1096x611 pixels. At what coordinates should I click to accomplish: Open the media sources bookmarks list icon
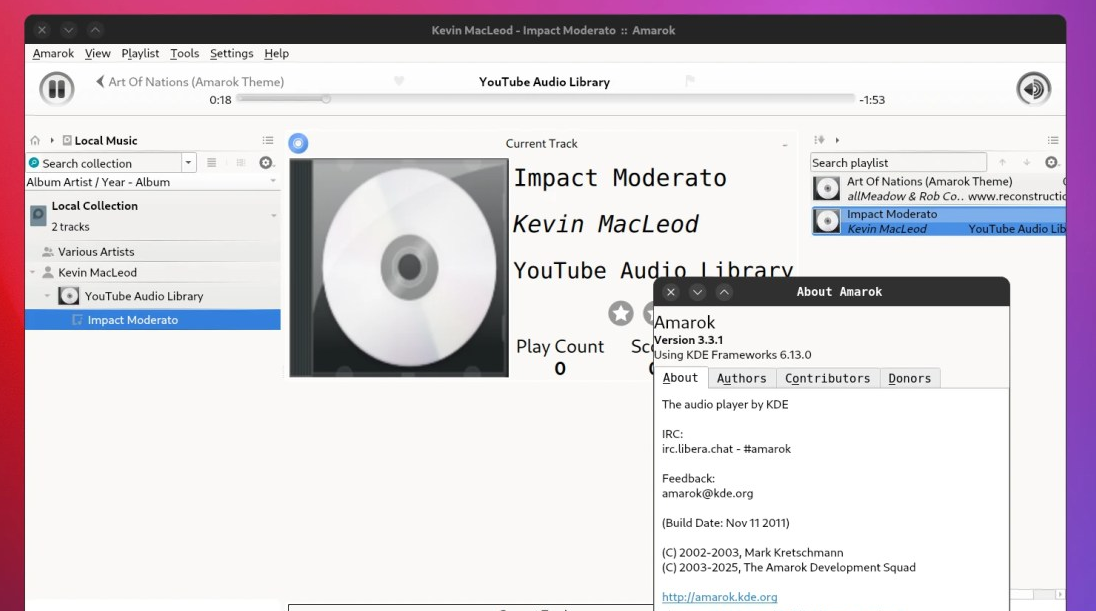pos(268,141)
